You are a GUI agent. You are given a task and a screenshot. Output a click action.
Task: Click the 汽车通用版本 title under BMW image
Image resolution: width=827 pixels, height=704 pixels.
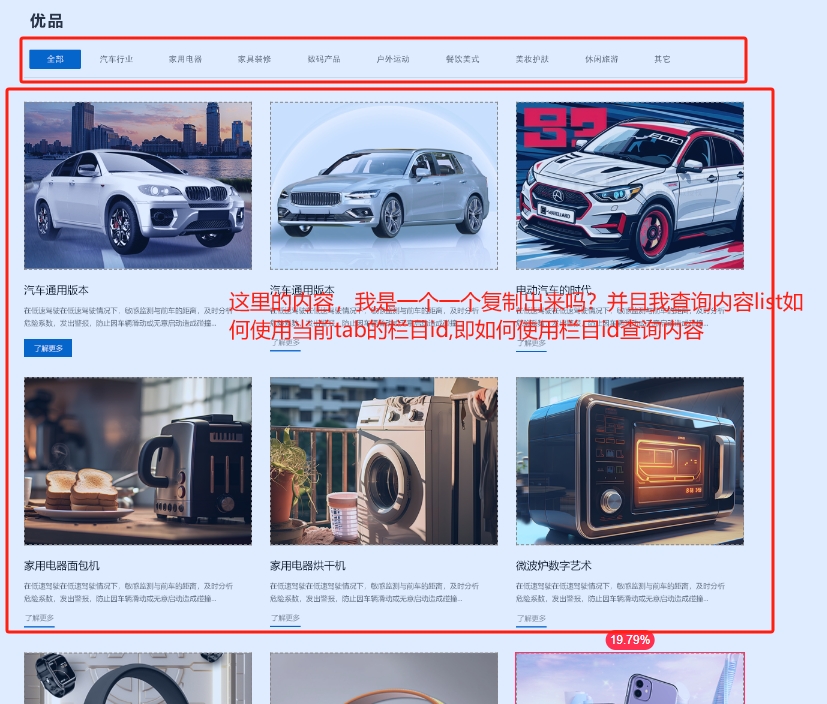click(56, 290)
